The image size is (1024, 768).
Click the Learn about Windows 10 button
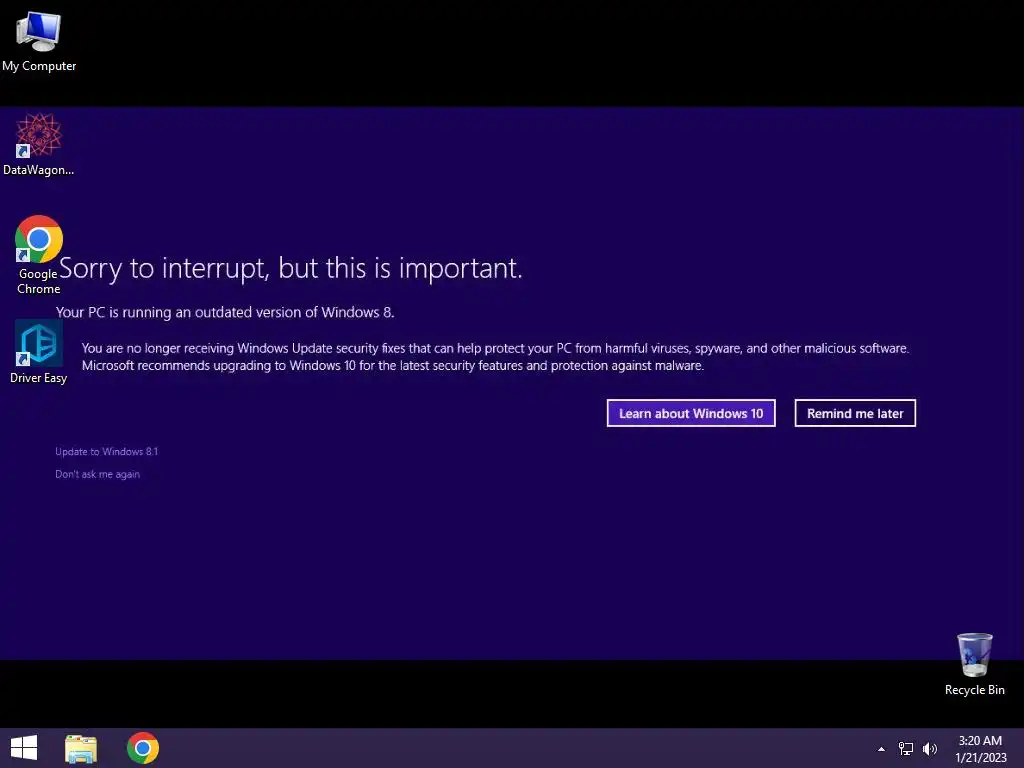(691, 413)
